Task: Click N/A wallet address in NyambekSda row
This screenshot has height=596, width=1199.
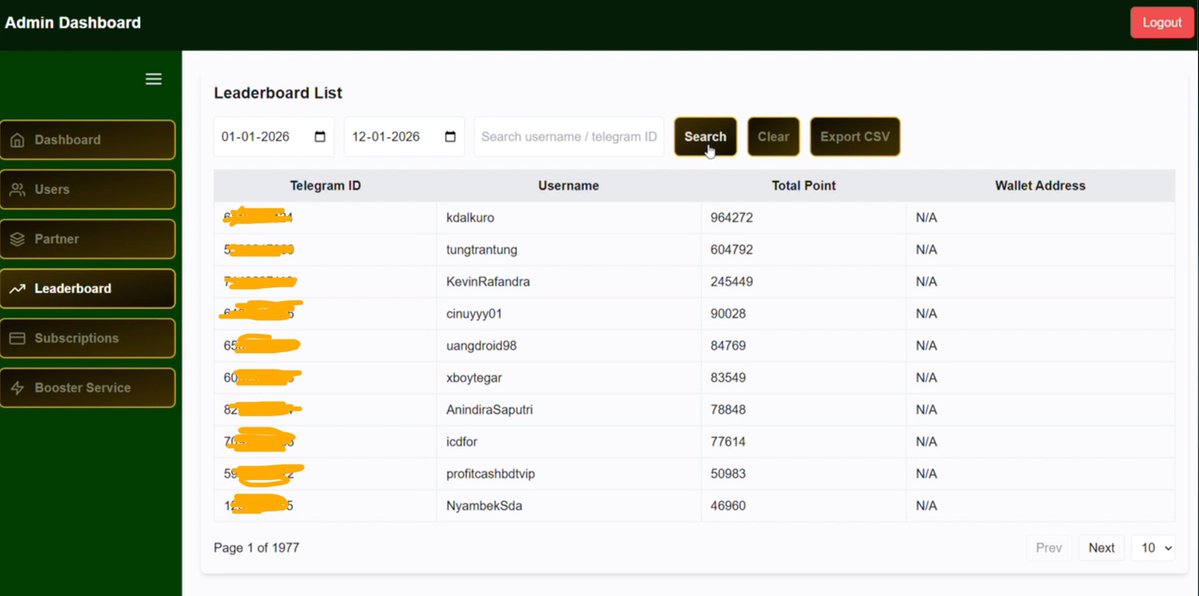Action: click(x=926, y=506)
